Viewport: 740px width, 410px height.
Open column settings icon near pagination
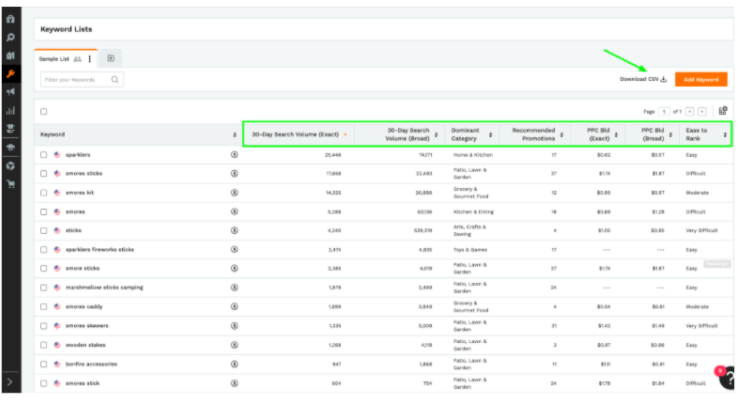pos(723,111)
